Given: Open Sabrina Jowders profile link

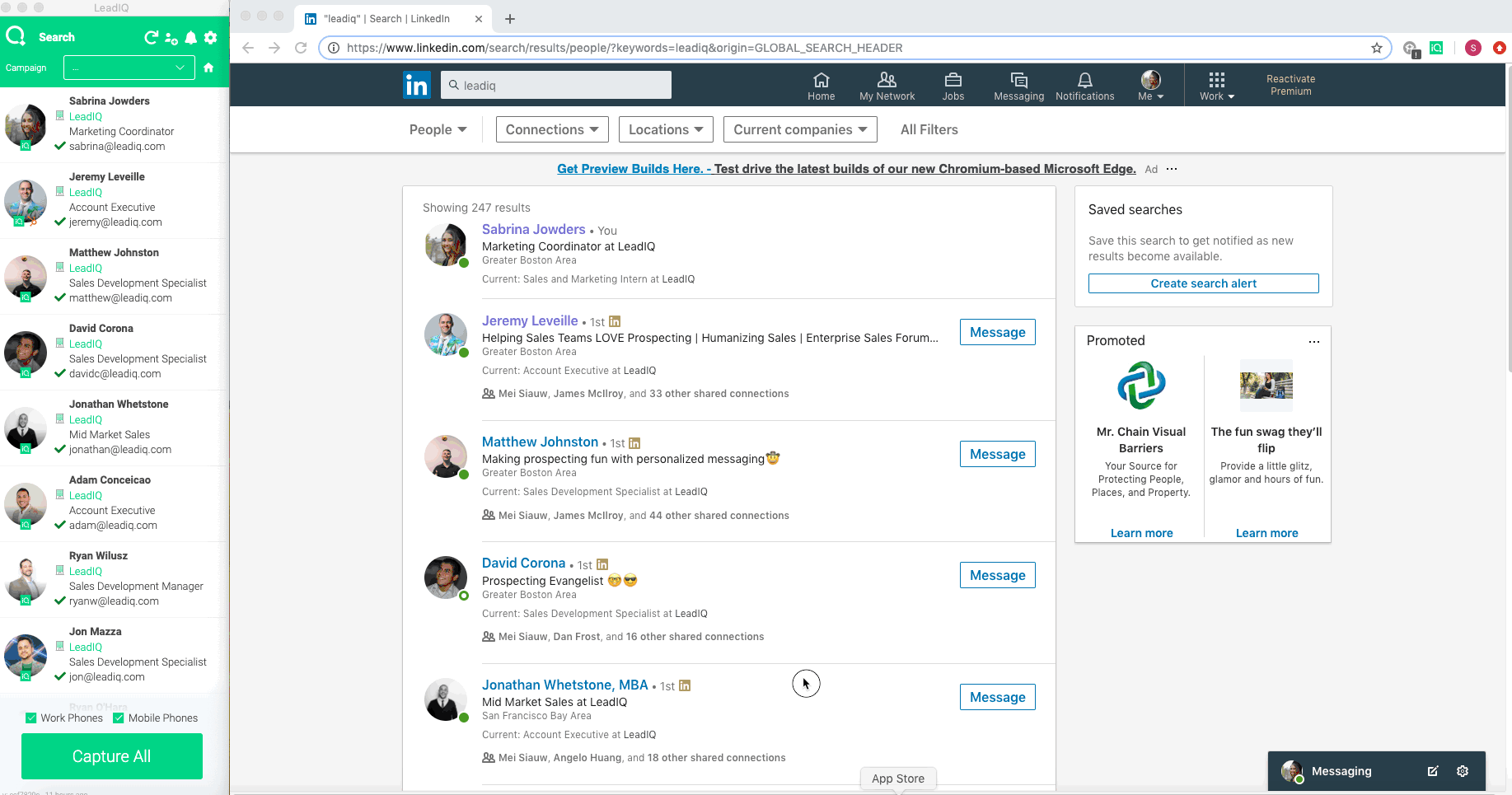Looking at the screenshot, I should click(x=533, y=229).
